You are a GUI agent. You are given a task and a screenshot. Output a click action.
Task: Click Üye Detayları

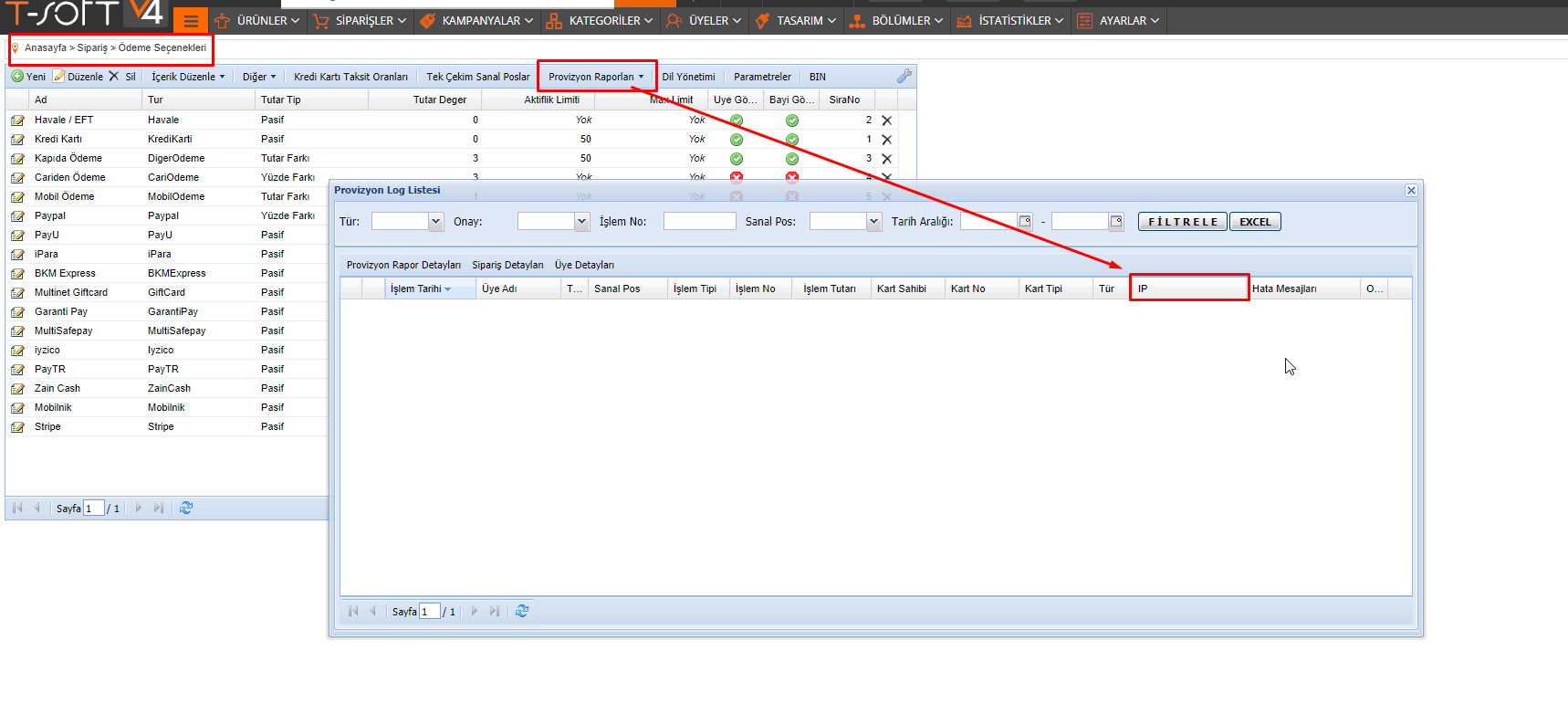584,265
